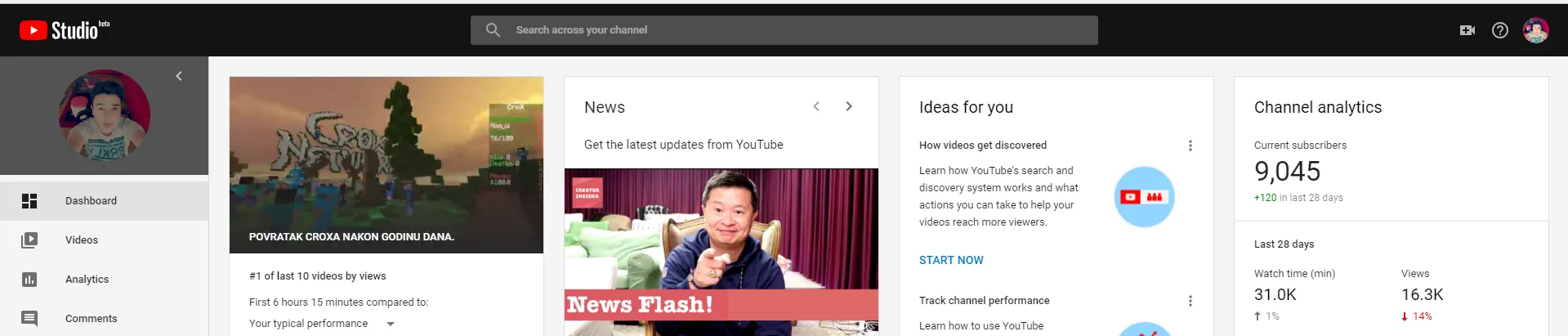Click the Analytics bar chart icon

[29, 280]
